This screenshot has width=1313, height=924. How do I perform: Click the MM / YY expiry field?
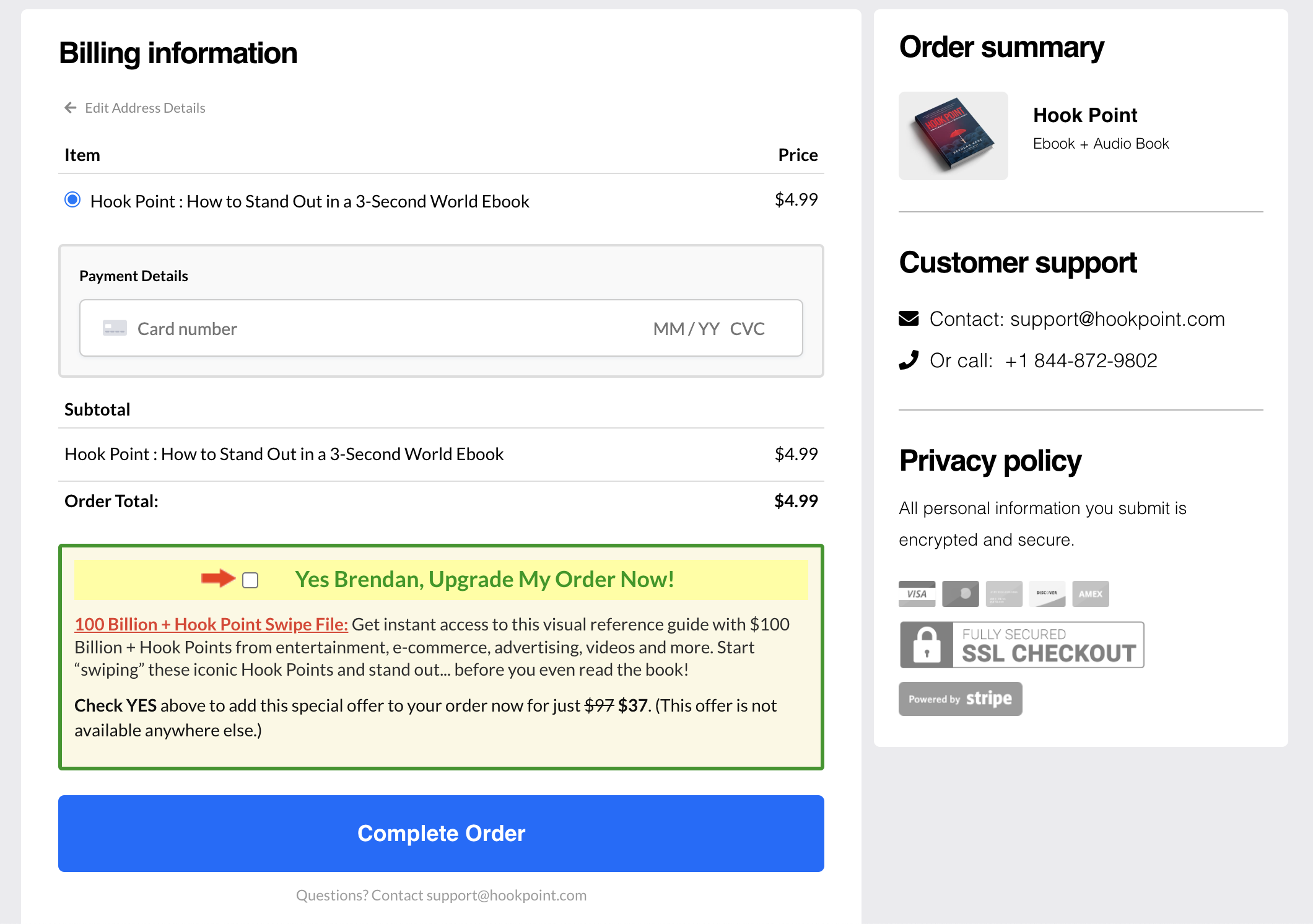pos(686,329)
